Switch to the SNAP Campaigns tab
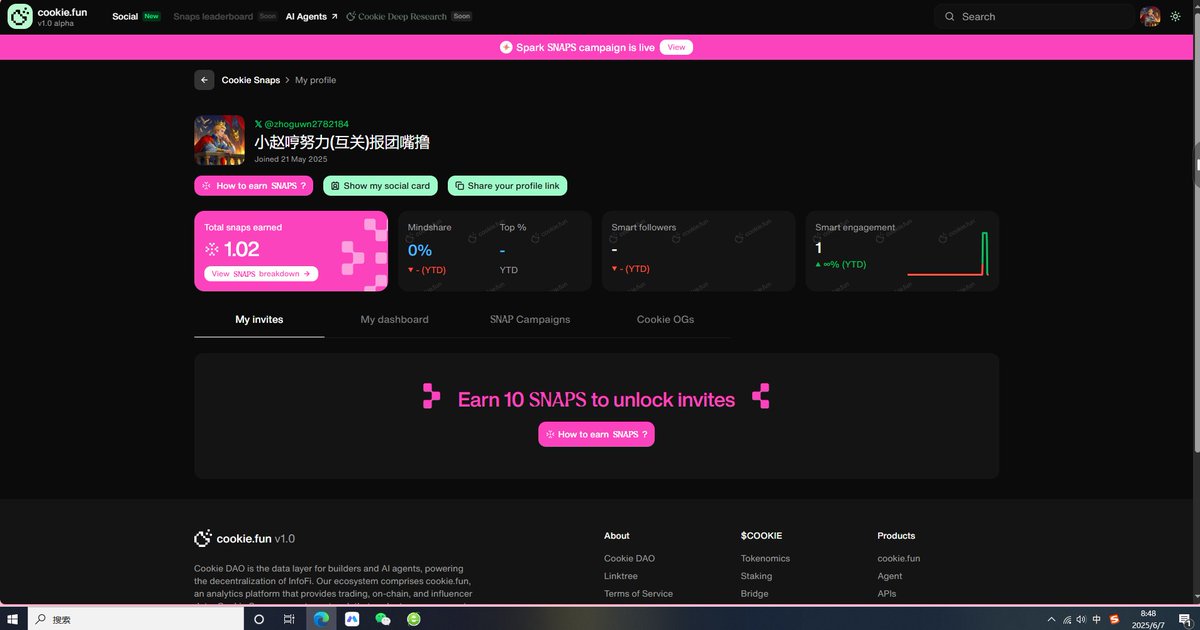Viewport: 1200px width, 630px height. 530,320
